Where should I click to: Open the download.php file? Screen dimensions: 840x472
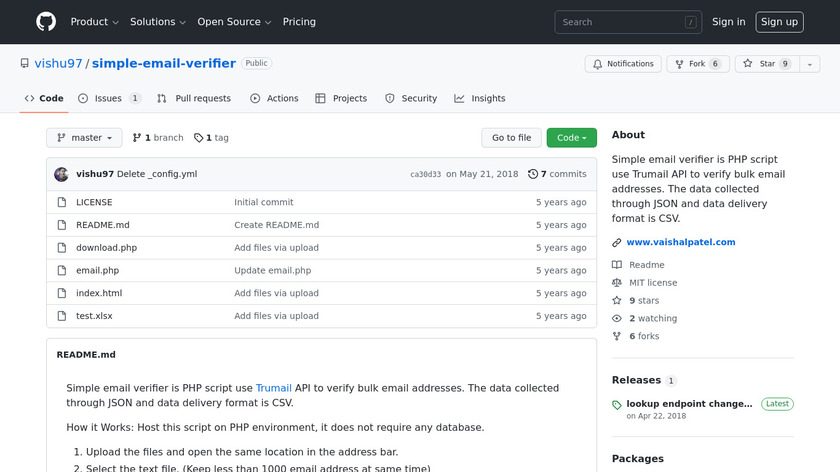tap(107, 248)
